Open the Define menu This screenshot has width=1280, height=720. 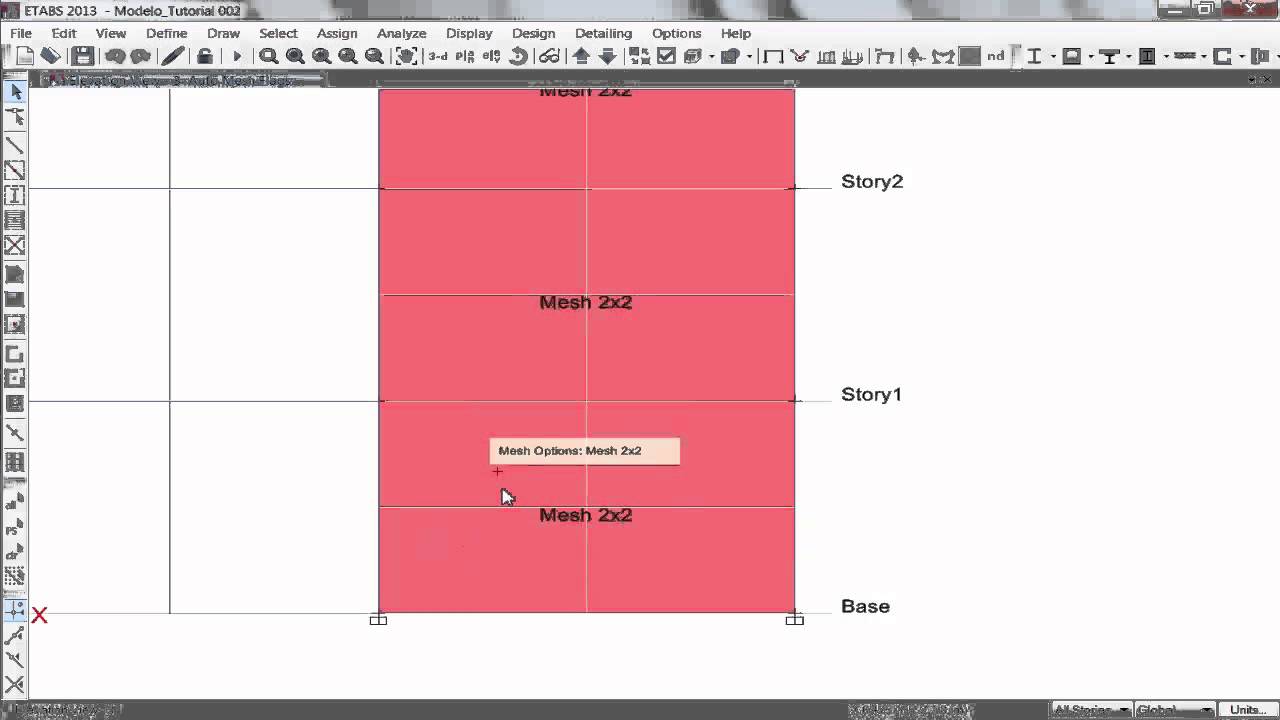click(x=167, y=33)
